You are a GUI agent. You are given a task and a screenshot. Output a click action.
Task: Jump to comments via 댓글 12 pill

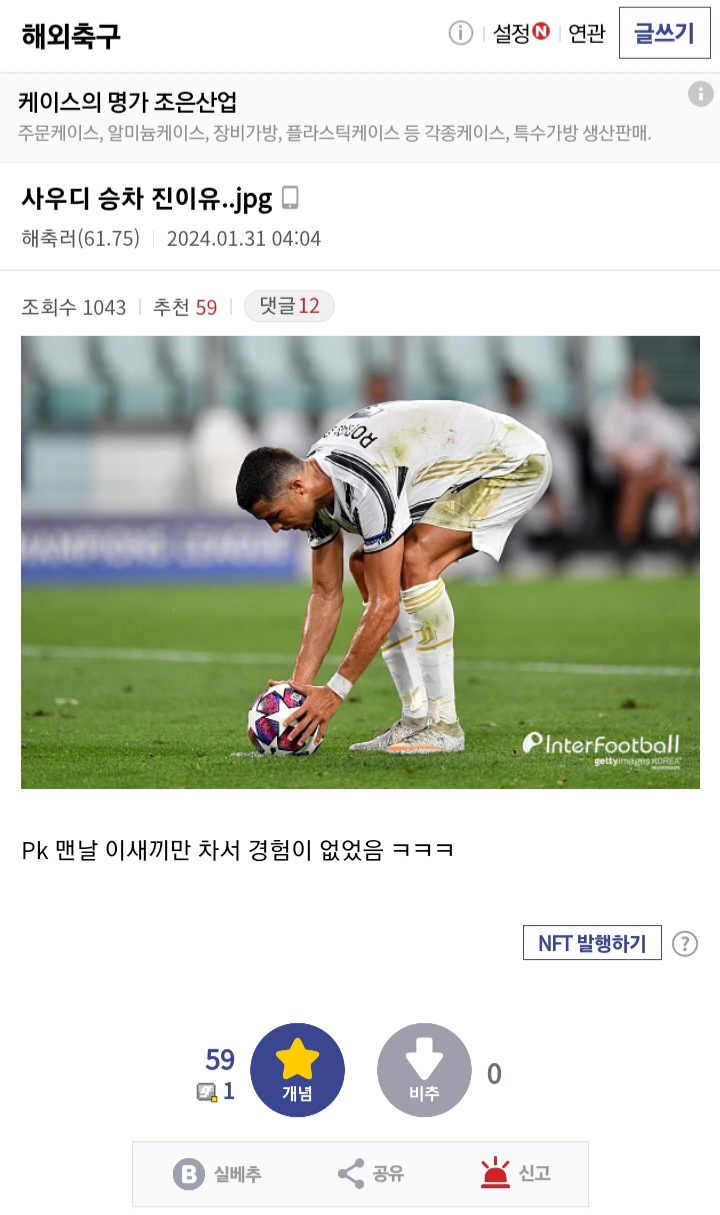click(289, 306)
